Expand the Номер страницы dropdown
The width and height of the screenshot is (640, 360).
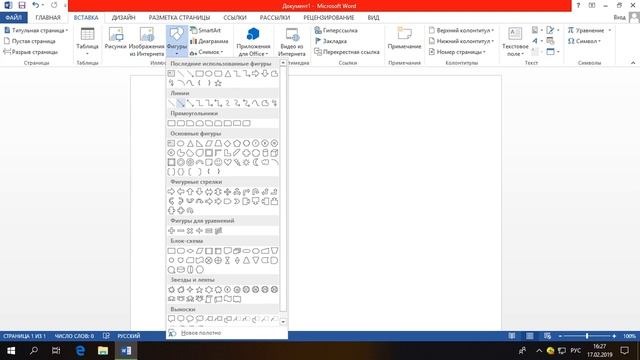pos(457,52)
